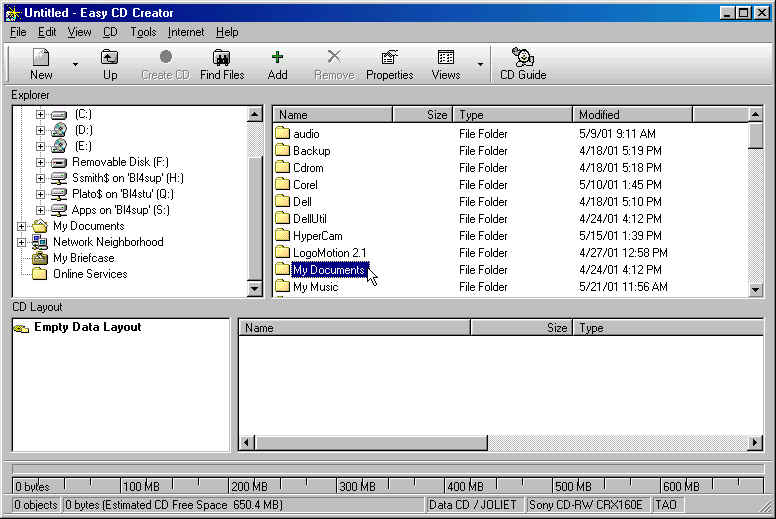Open the Tools menu
Screen dimensions: 776x519
coord(143,32)
